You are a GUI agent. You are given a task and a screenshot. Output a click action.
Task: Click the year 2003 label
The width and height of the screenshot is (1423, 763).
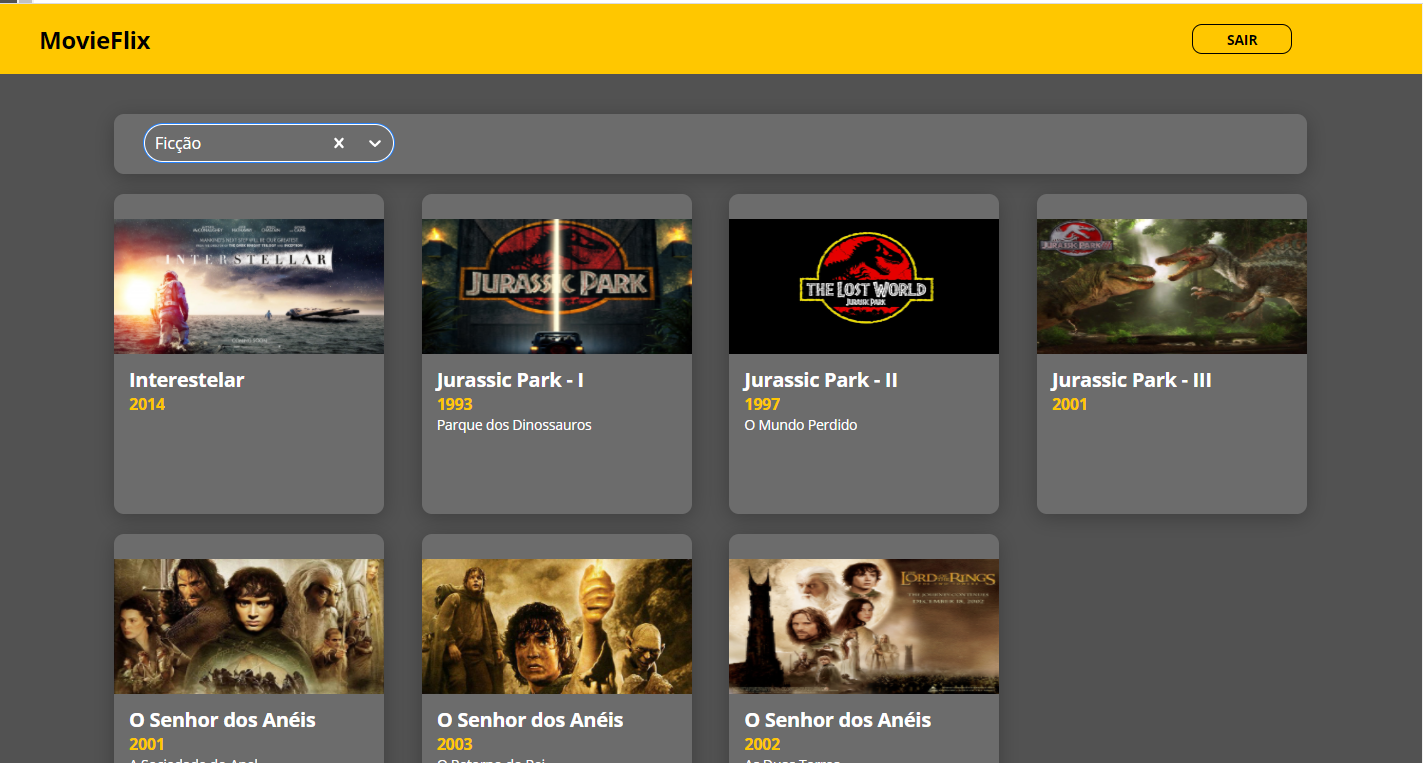point(455,744)
